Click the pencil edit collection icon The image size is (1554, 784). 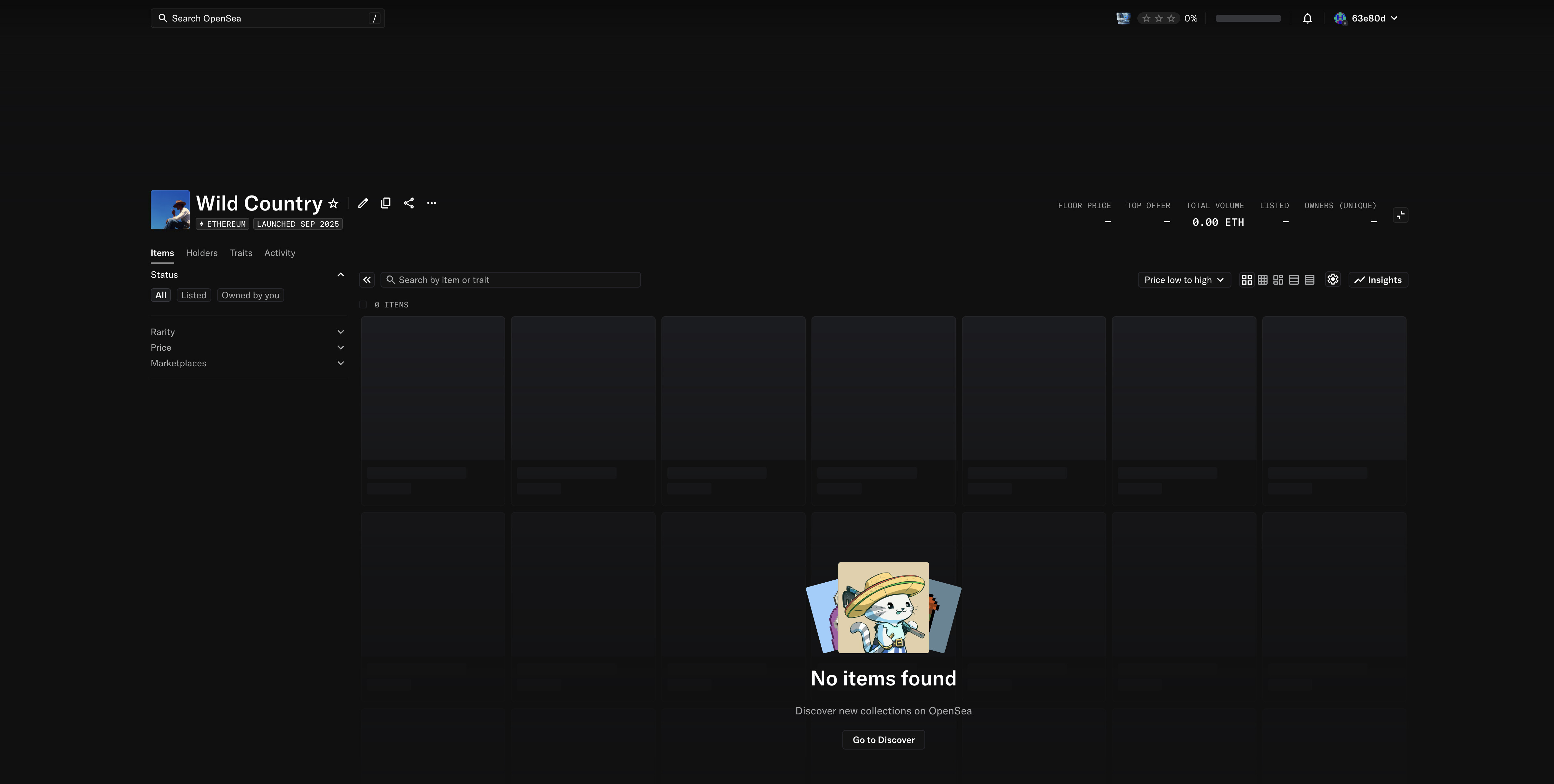pos(363,203)
